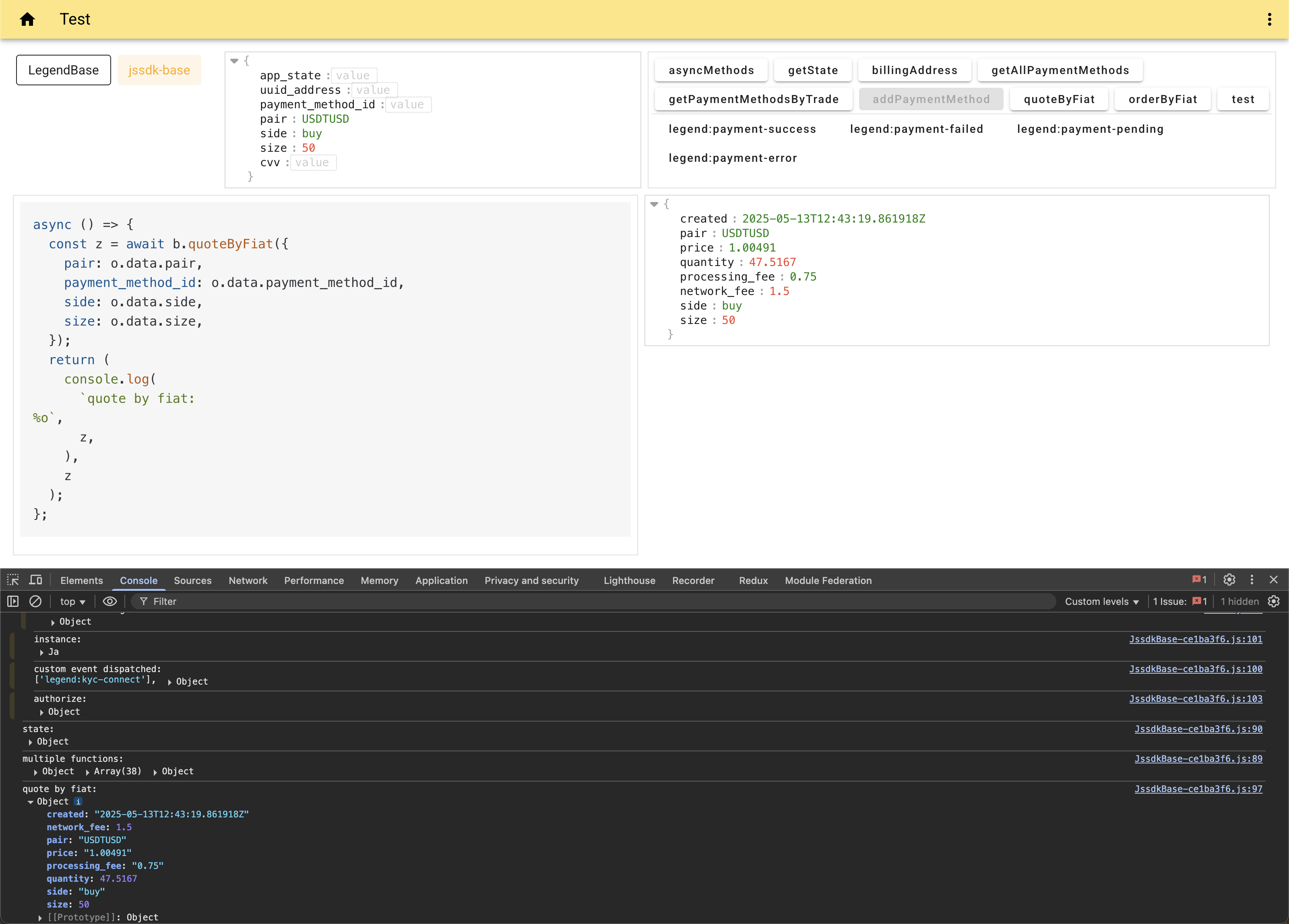Click the getState button

[813, 70]
